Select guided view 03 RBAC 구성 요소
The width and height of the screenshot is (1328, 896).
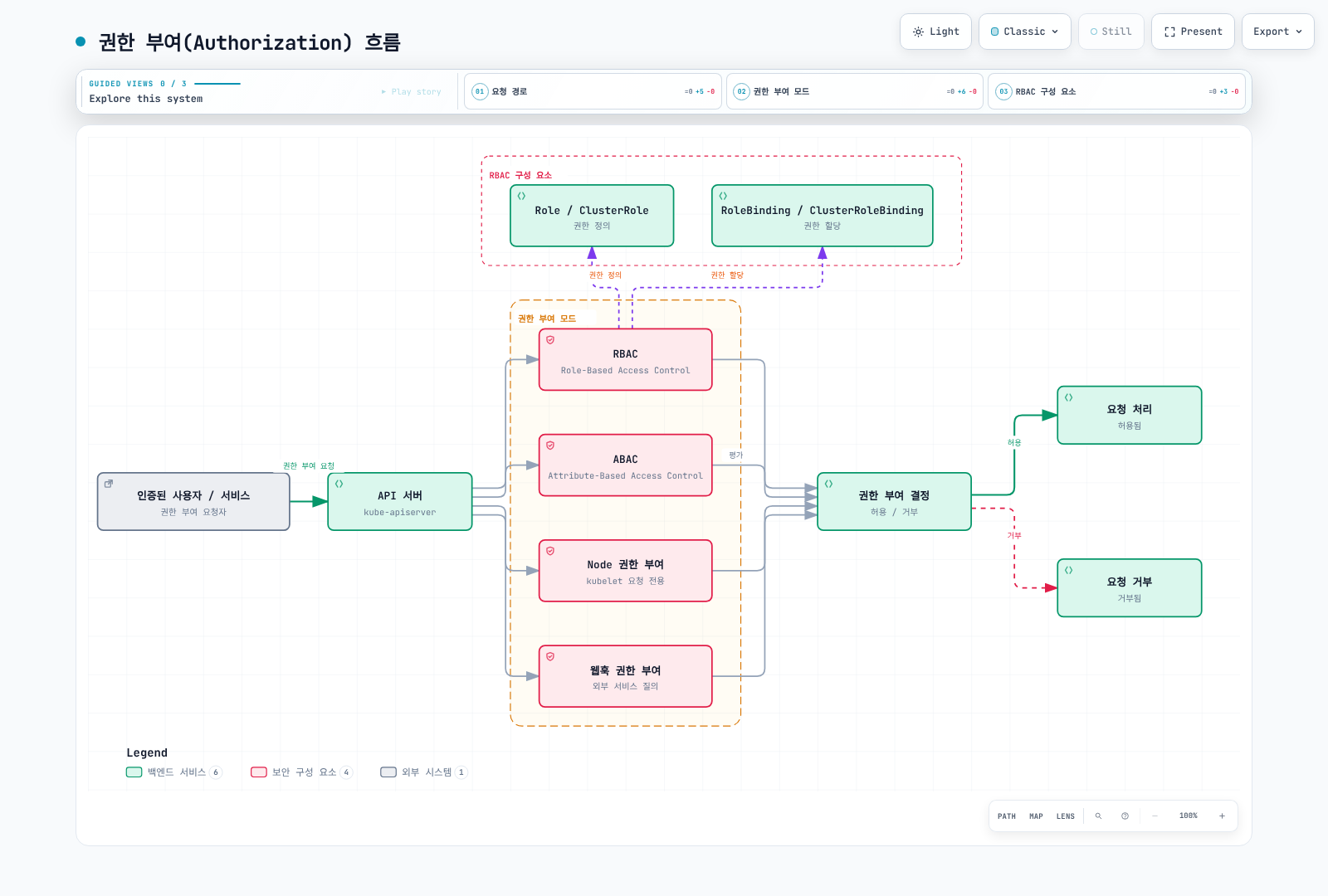pyautogui.click(x=1117, y=91)
